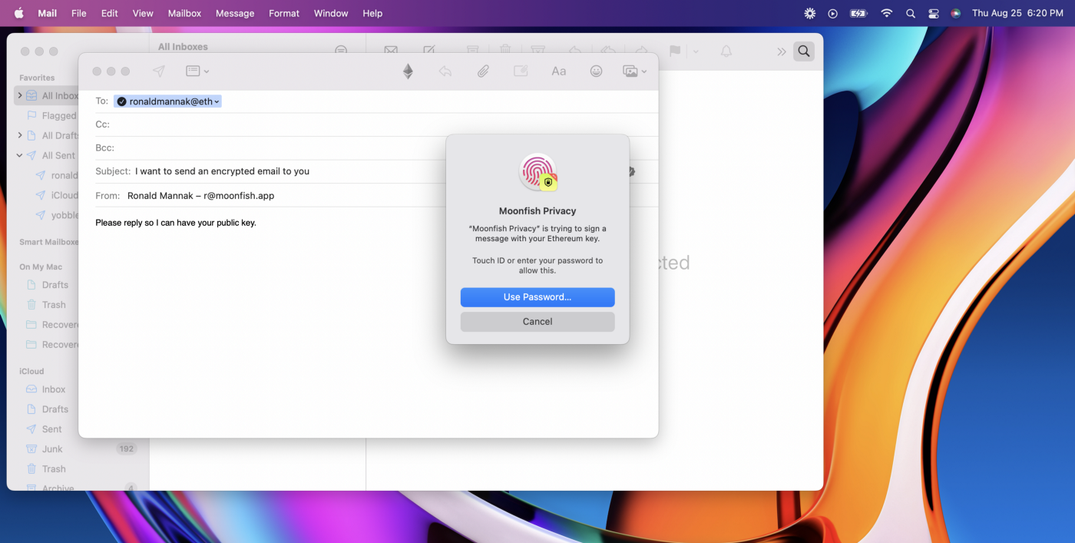Open the File menu

(x=79, y=13)
